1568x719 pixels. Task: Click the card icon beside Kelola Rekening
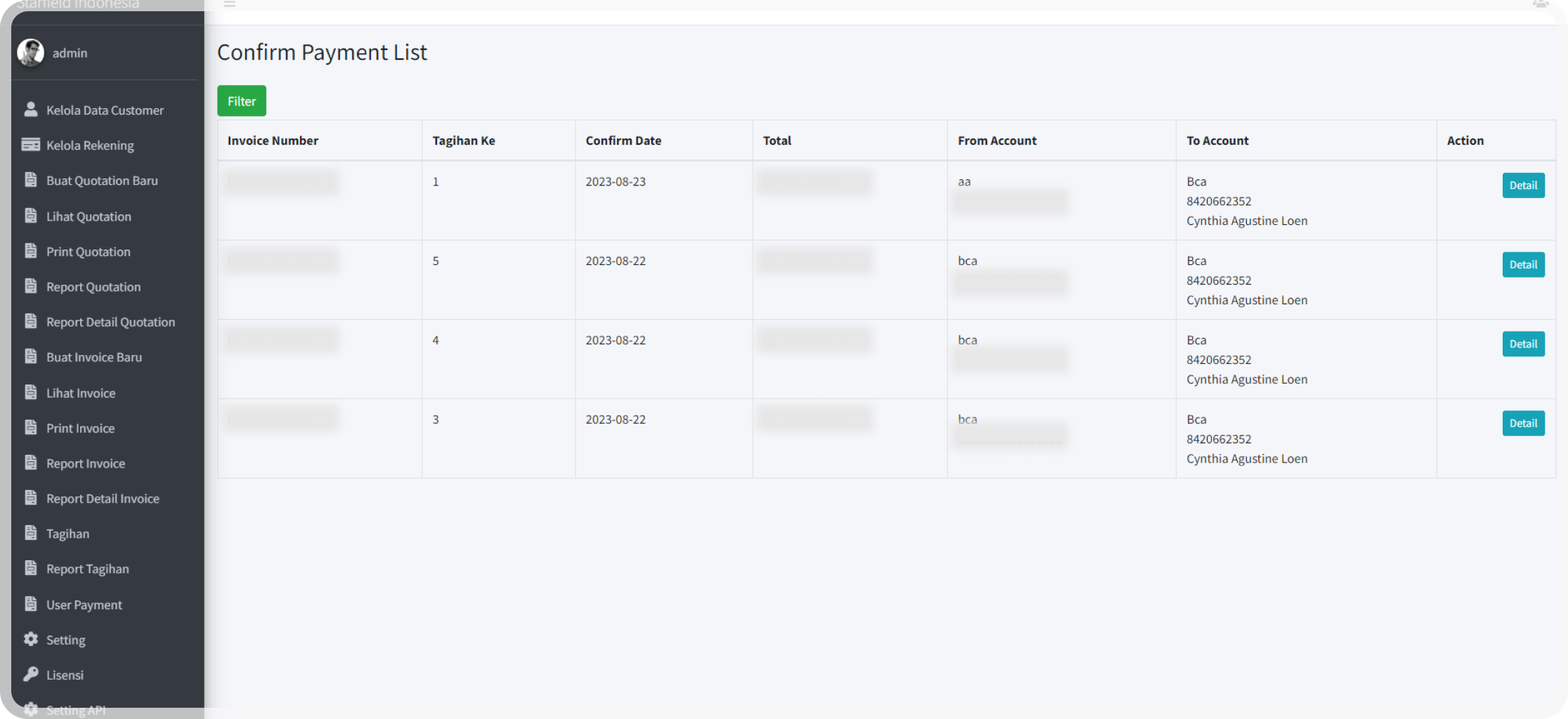[x=30, y=145]
